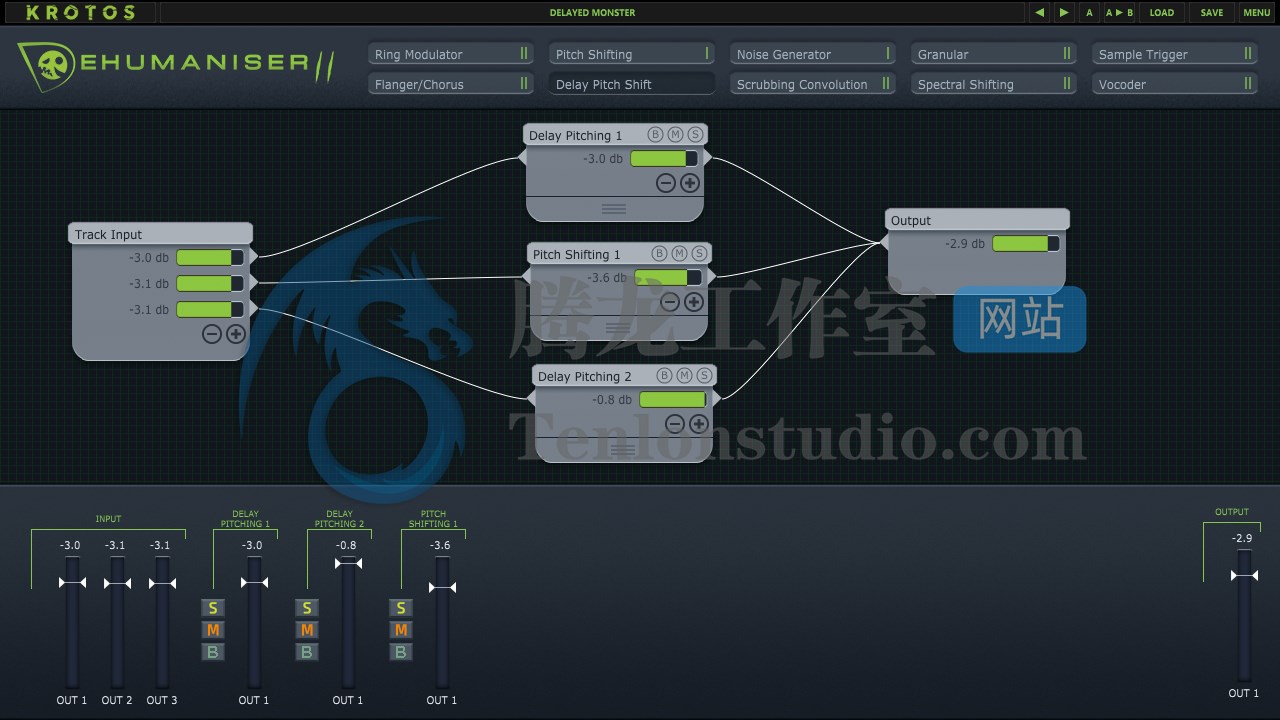This screenshot has width=1280, height=720.
Task: Select the Delay Pitch Shift module
Action: coord(632,84)
